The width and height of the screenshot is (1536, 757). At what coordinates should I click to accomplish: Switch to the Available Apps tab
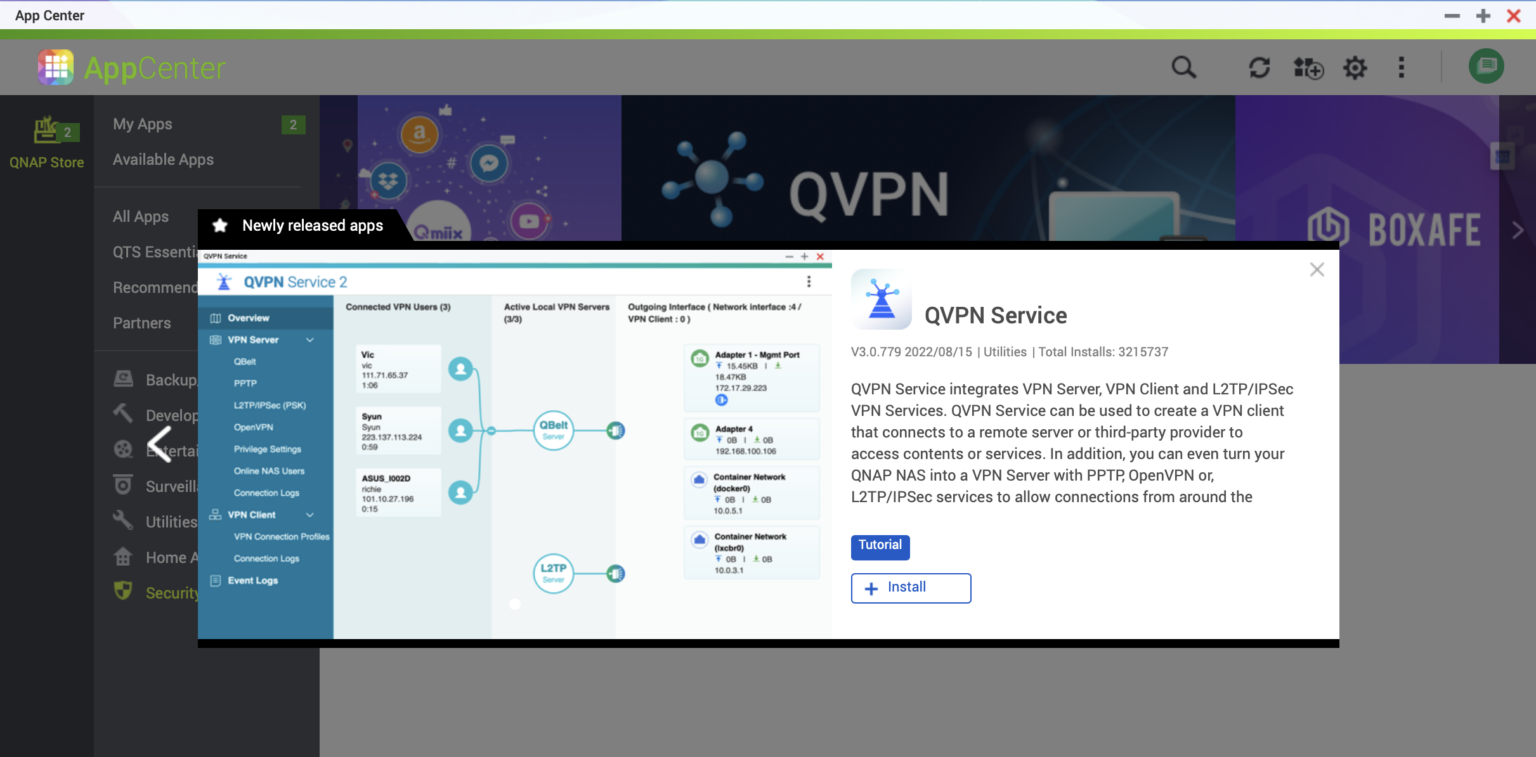(x=163, y=159)
